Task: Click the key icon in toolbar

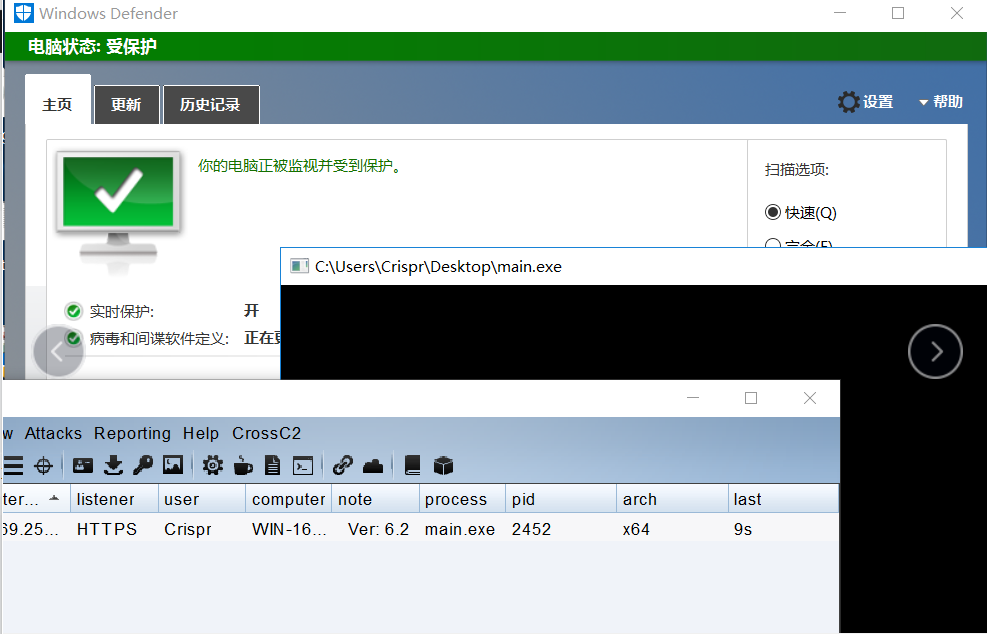Action: pos(143,465)
